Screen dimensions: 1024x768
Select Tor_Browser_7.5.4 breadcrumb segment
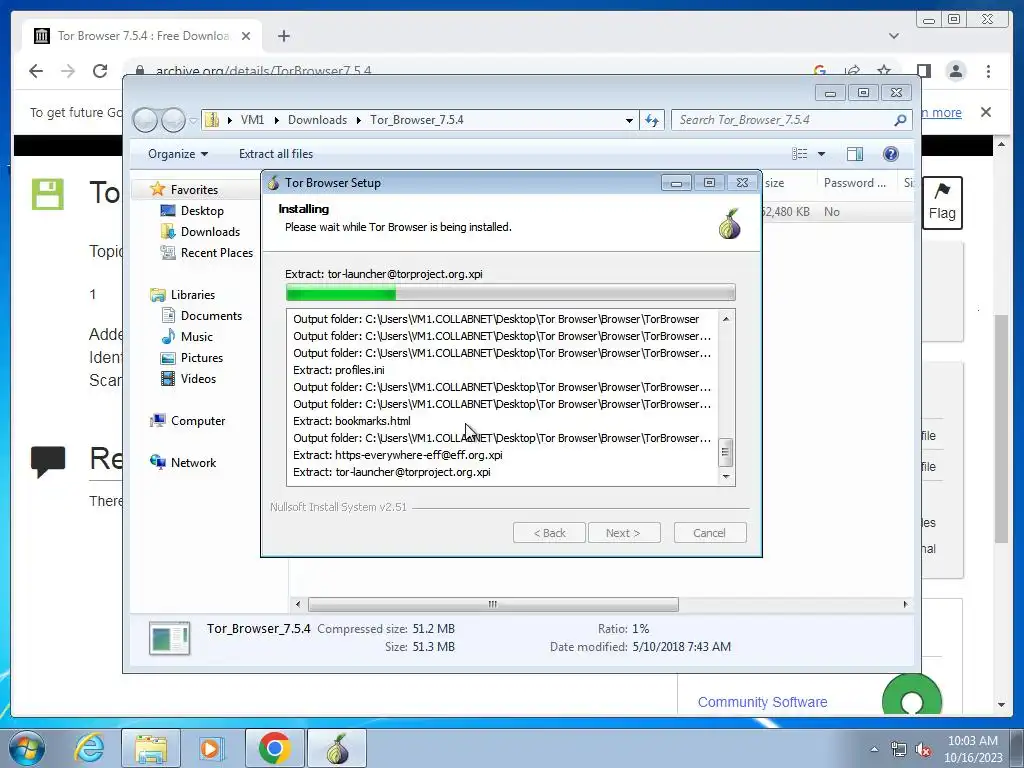pos(417,120)
